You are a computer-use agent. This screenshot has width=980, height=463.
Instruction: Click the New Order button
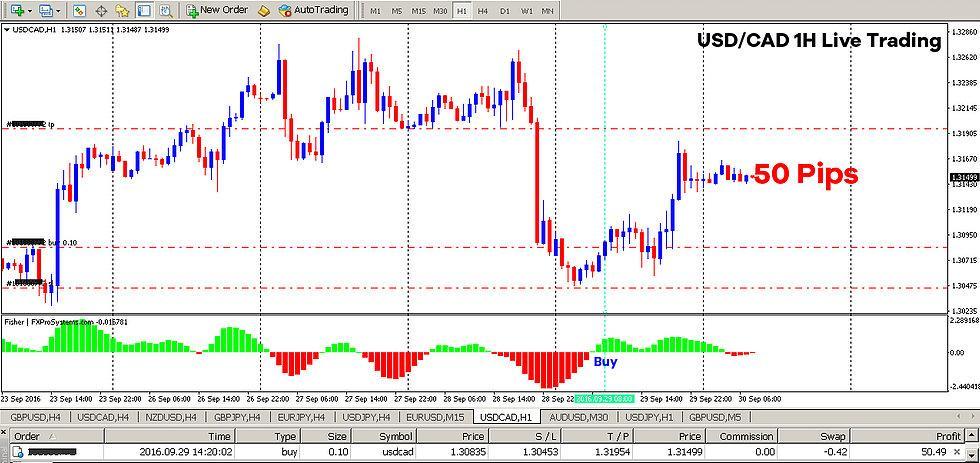(218, 10)
